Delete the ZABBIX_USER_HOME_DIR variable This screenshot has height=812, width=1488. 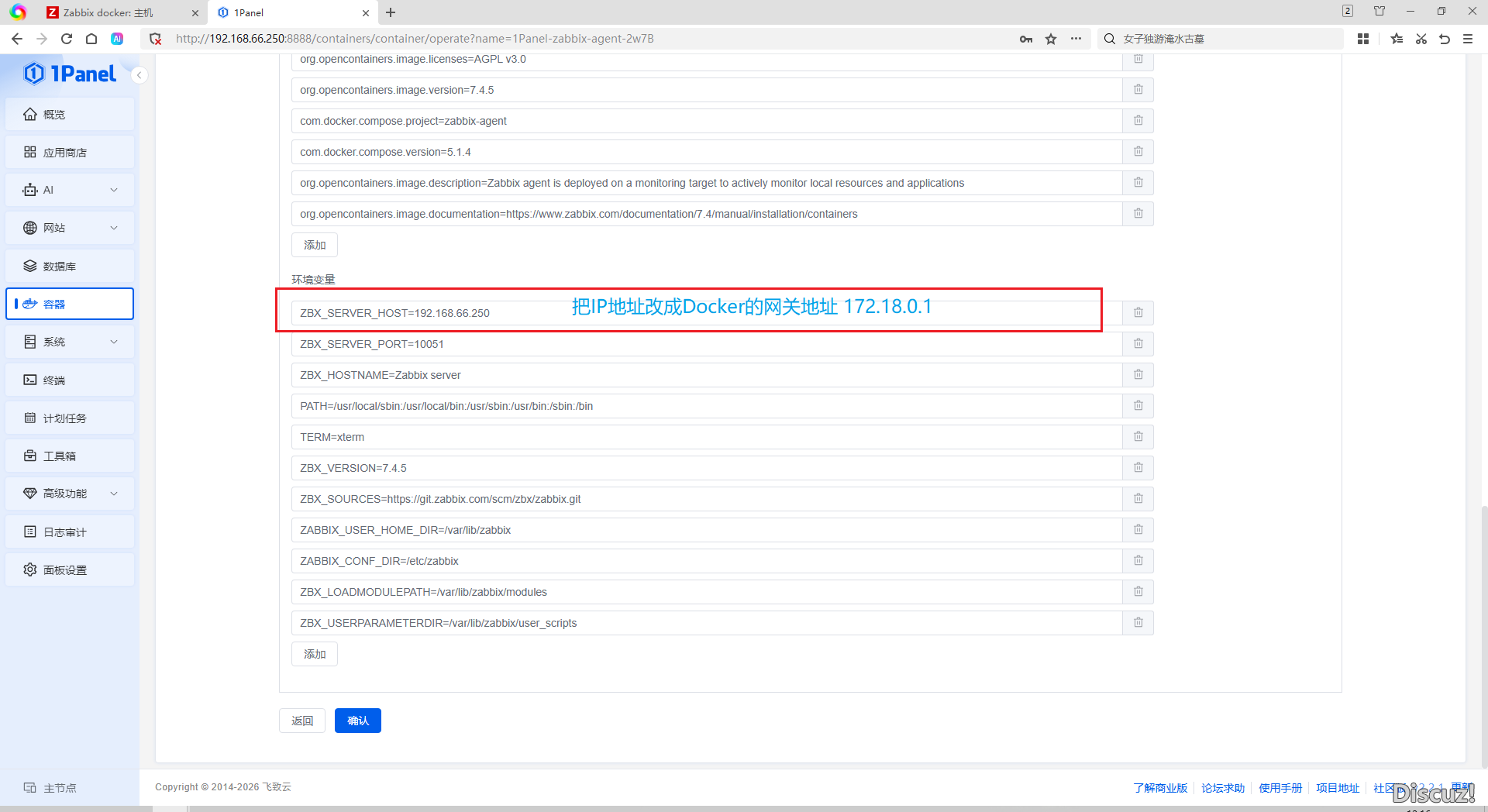pyautogui.click(x=1138, y=530)
